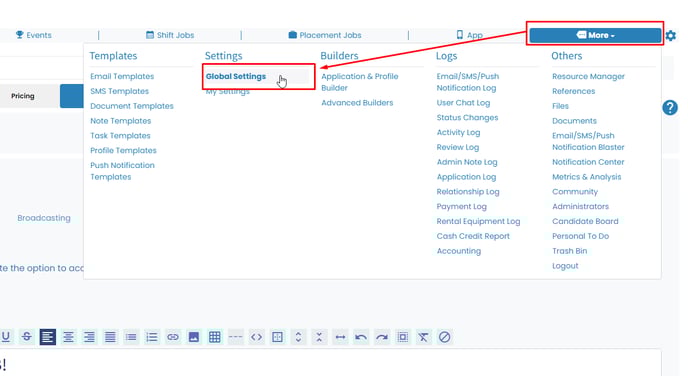Align text right in editor
The height and width of the screenshot is (376, 688).
89,337
